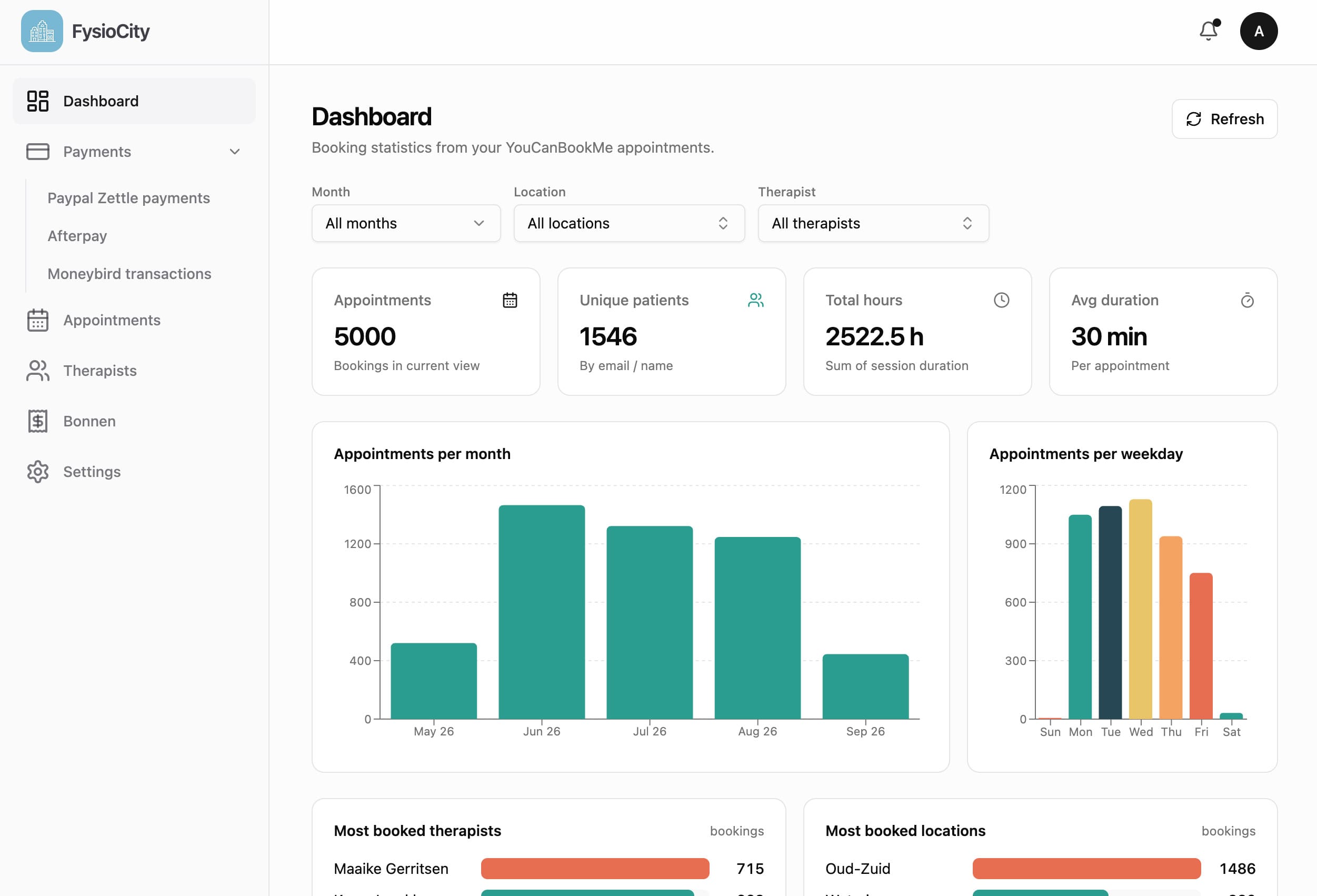Click the 1546 unique patients value
The width and height of the screenshot is (1317, 896).
click(608, 336)
